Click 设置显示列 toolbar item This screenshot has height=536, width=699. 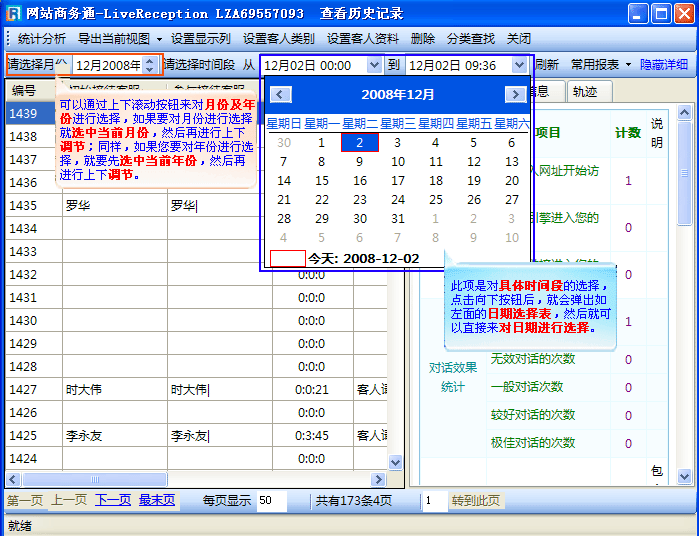pyautogui.click(x=200, y=39)
